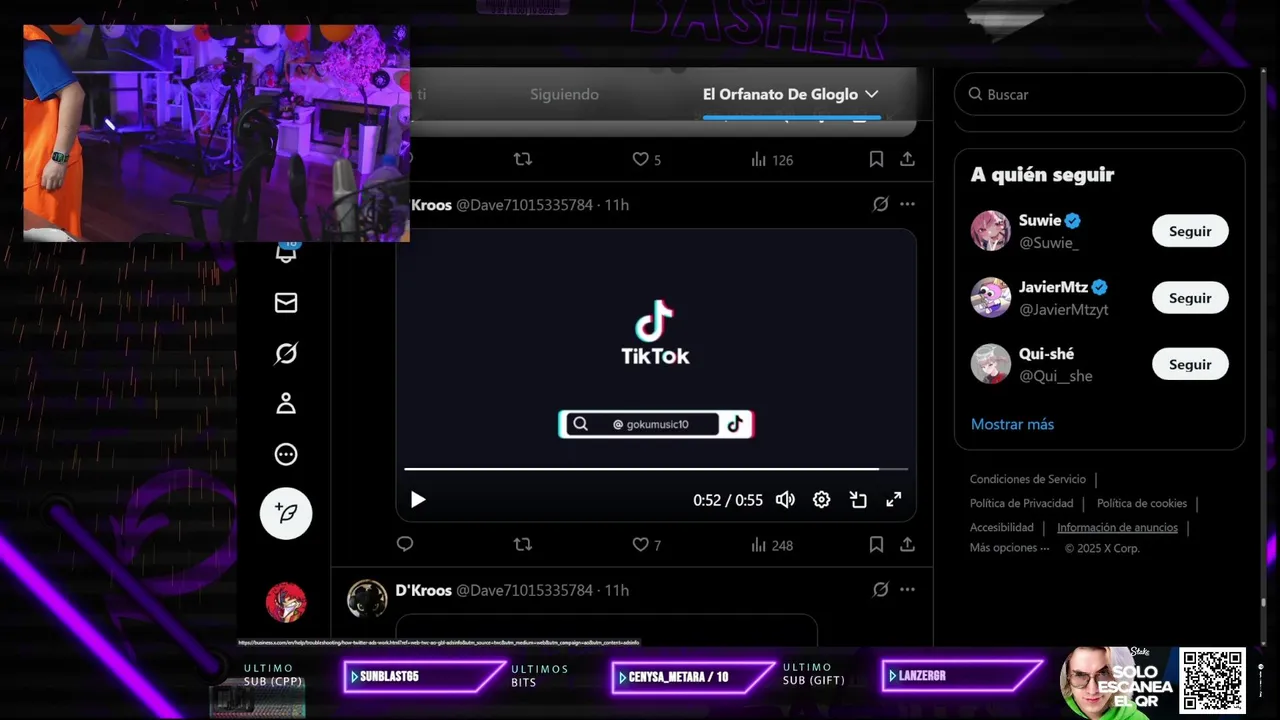Click handle @Dave71015335784 on lower post
Viewport: 1280px width, 720px height.
[524, 590]
